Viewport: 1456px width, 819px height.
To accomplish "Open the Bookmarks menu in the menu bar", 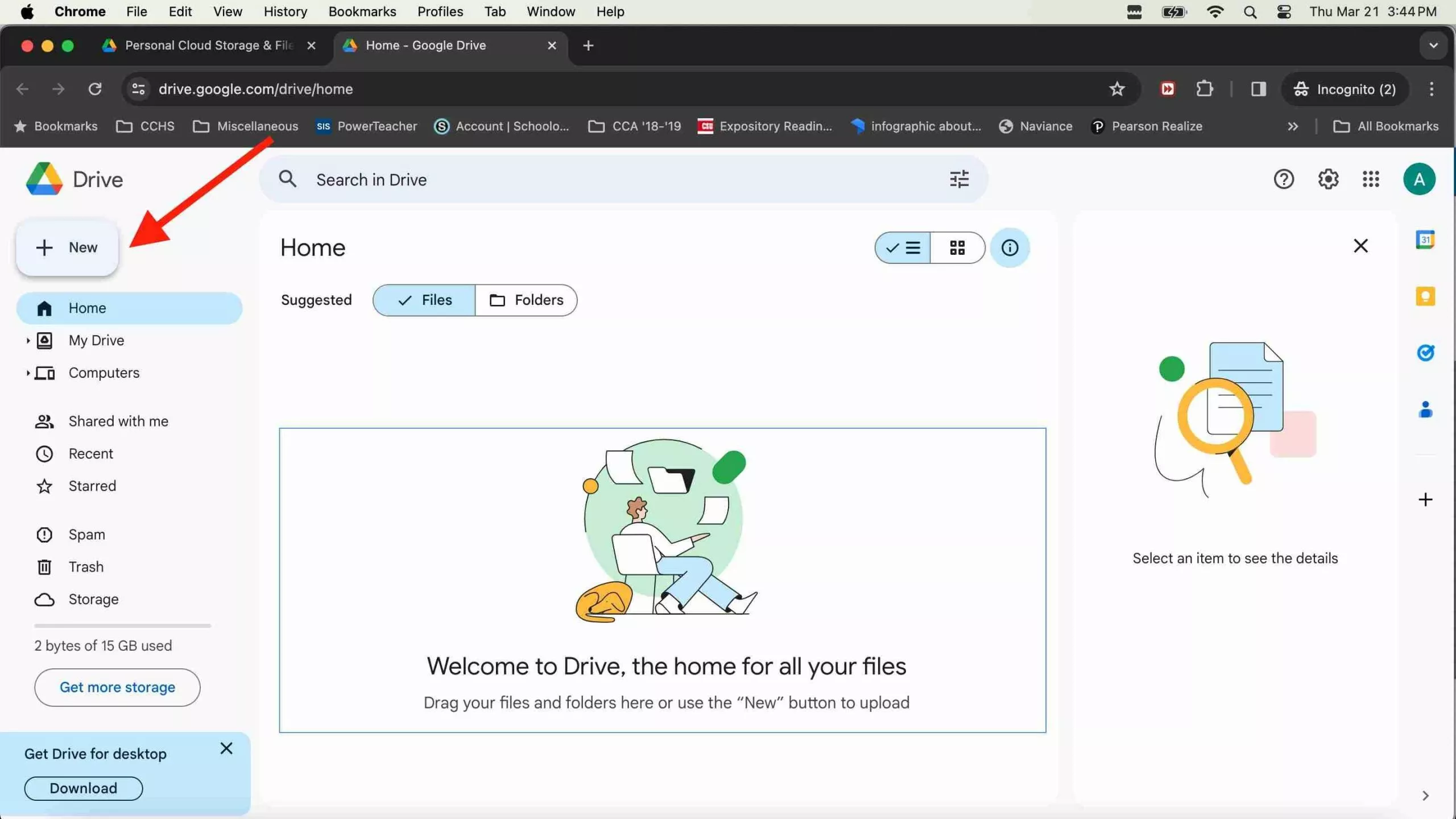I will click(x=362, y=11).
